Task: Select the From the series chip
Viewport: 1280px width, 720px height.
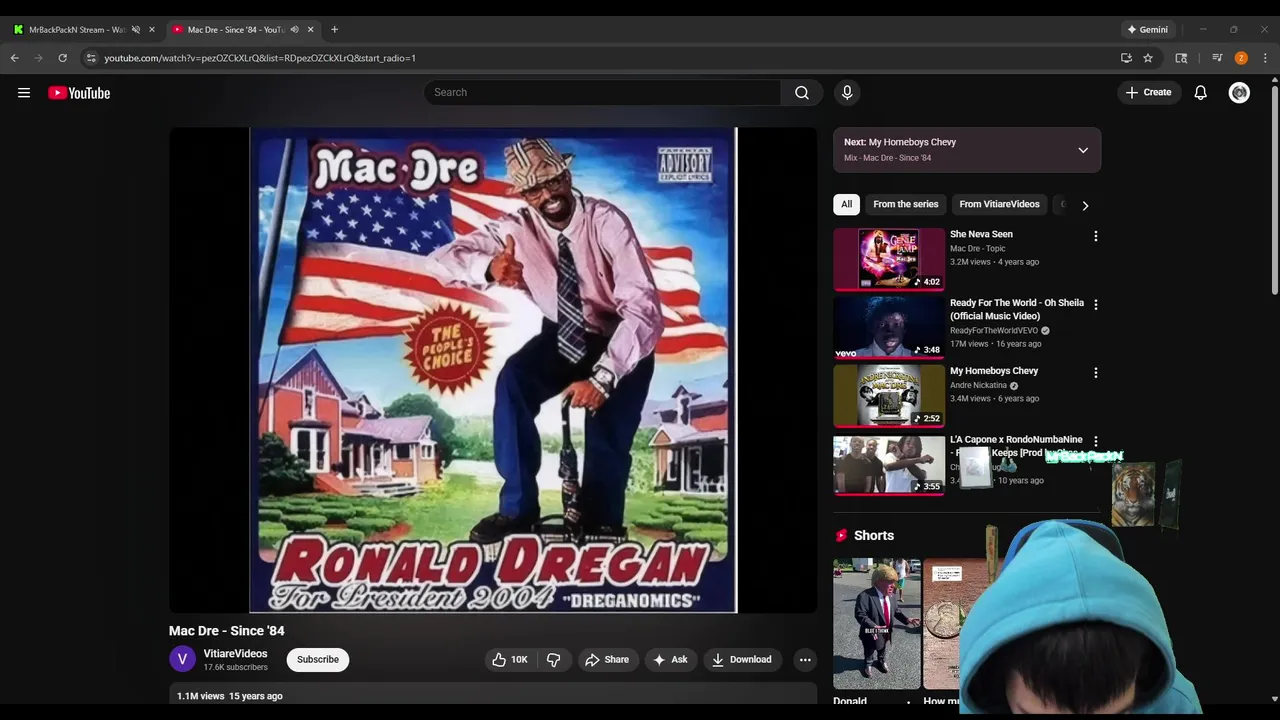Action: [x=905, y=204]
